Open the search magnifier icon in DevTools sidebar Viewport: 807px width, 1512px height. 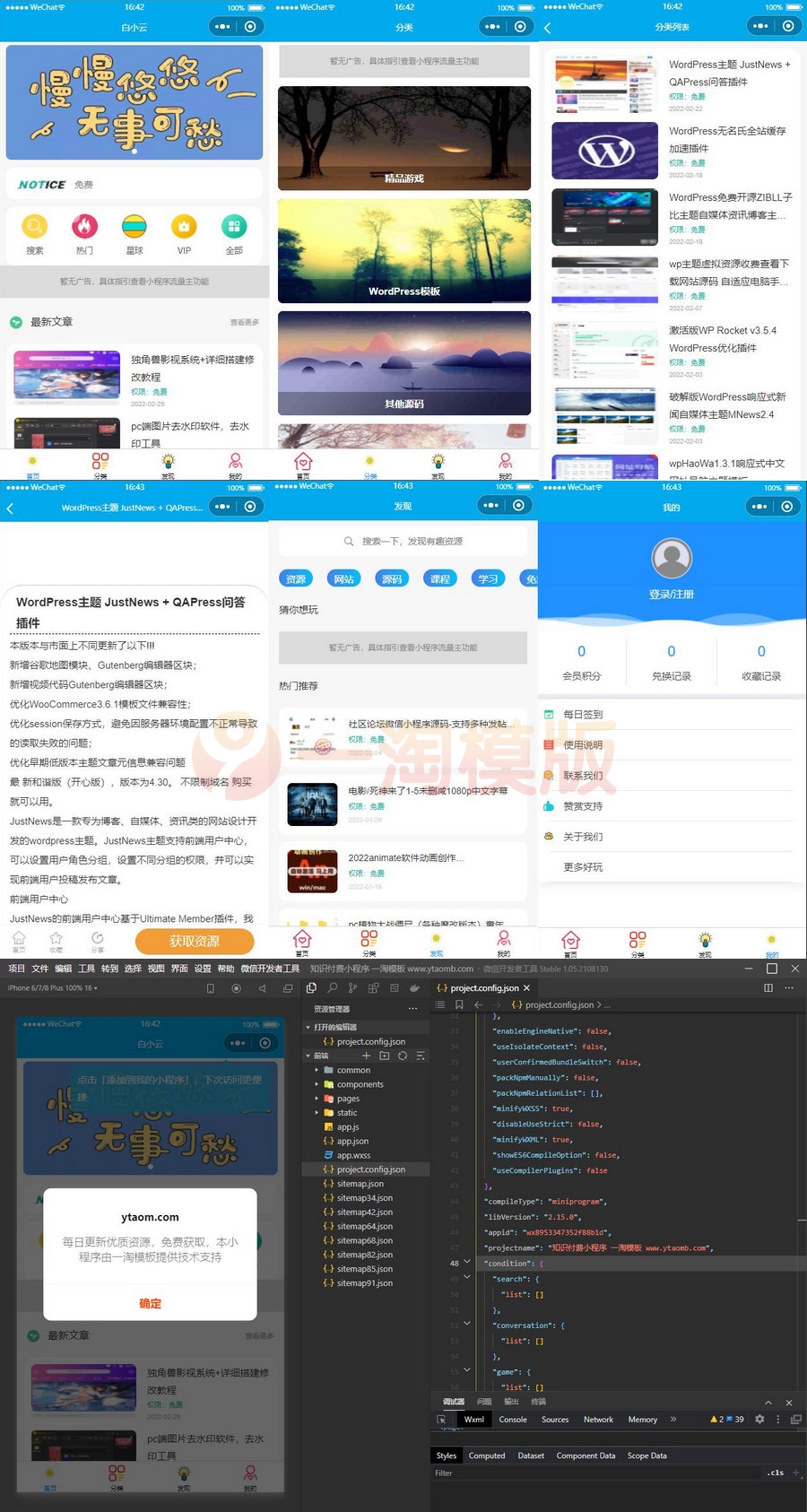click(x=333, y=987)
